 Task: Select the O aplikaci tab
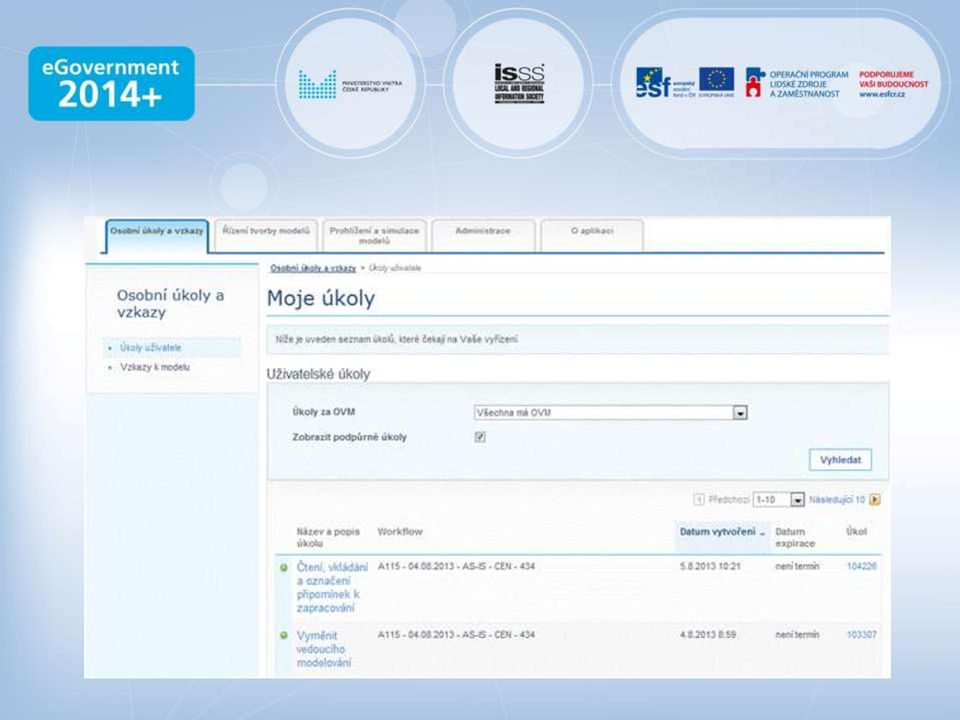pos(592,236)
